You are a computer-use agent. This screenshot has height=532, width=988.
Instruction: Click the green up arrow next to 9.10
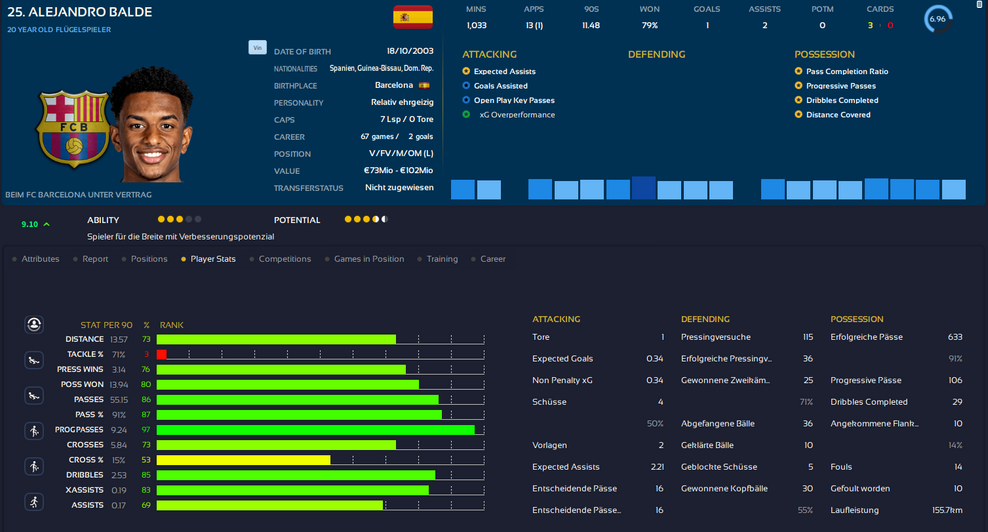[47, 224]
